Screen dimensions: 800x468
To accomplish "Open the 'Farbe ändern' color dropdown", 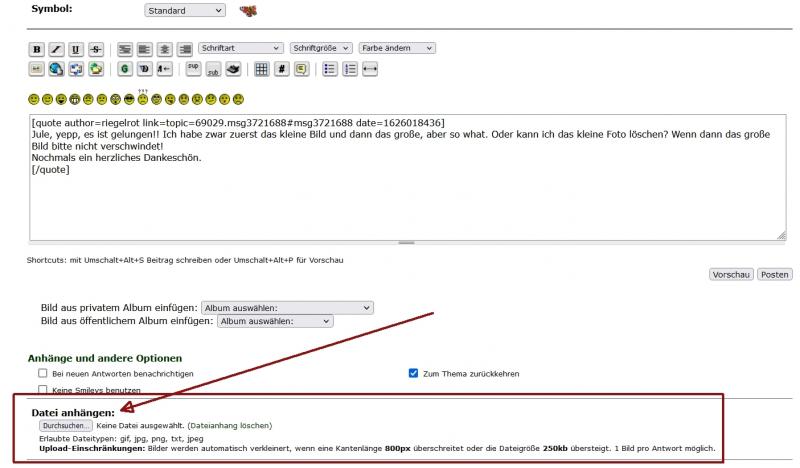I will click(397, 47).
